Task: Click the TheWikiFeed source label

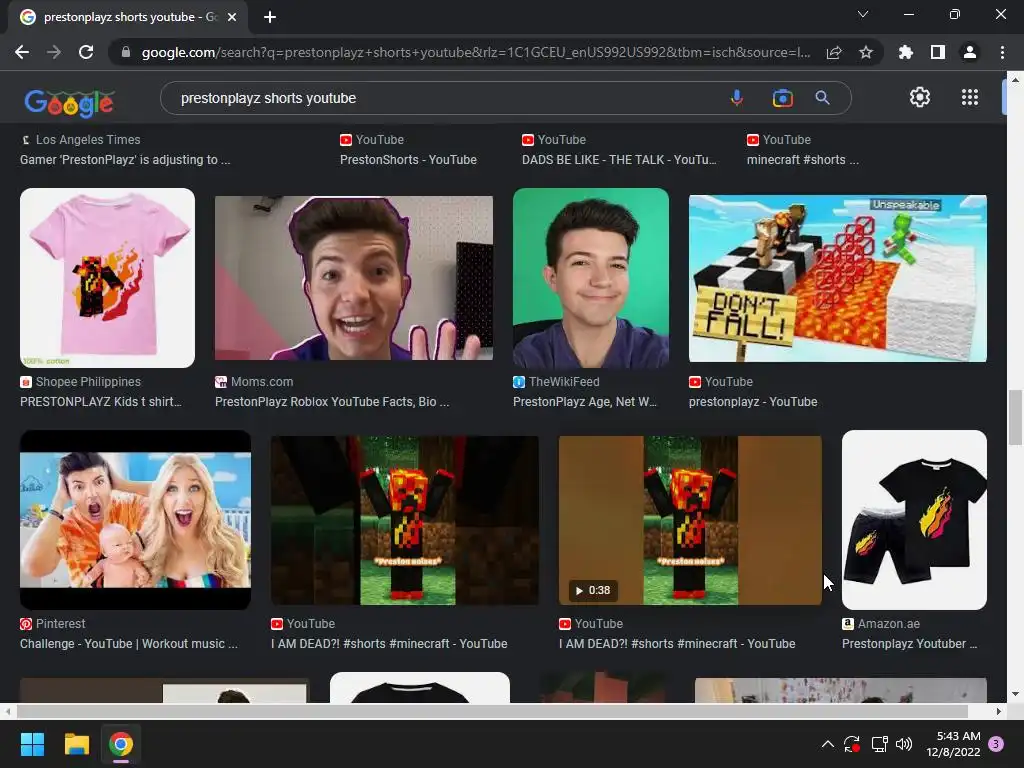Action: (564, 381)
